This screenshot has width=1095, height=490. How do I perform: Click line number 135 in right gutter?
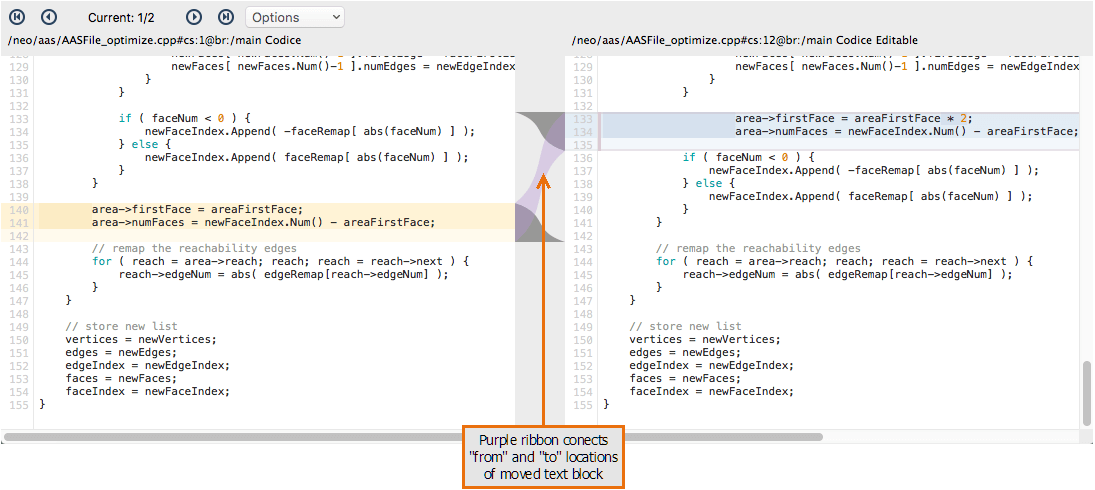[584, 144]
